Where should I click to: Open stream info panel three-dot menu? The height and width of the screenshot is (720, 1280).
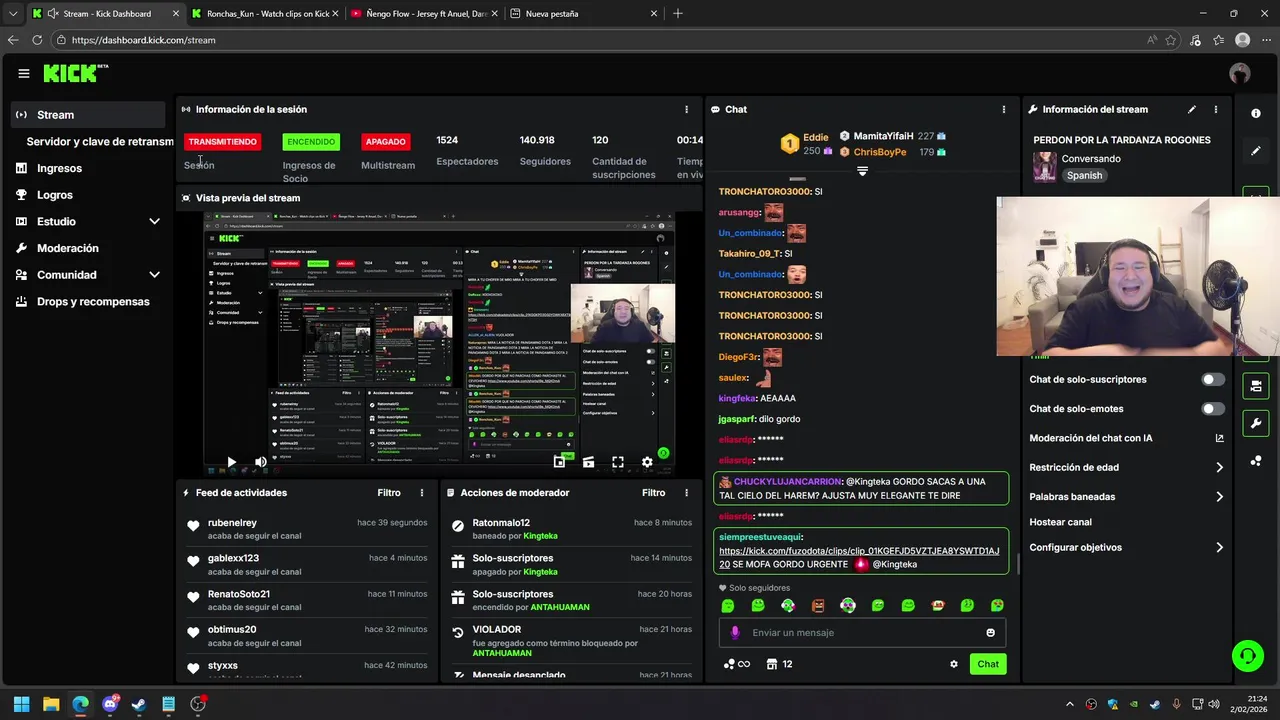pyautogui.click(x=1216, y=109)
